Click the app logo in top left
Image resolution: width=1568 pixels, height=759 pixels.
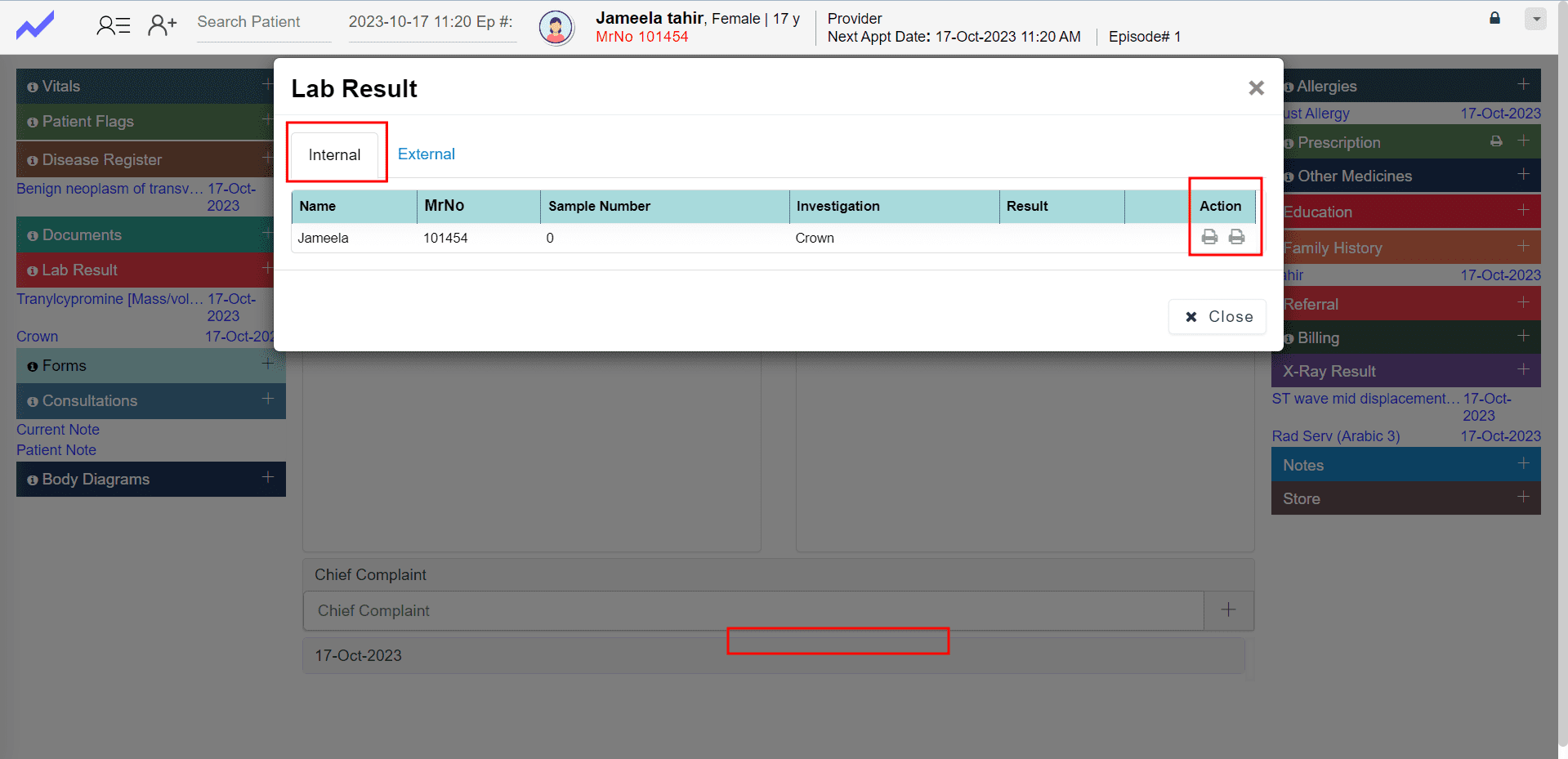coord(35,25)
